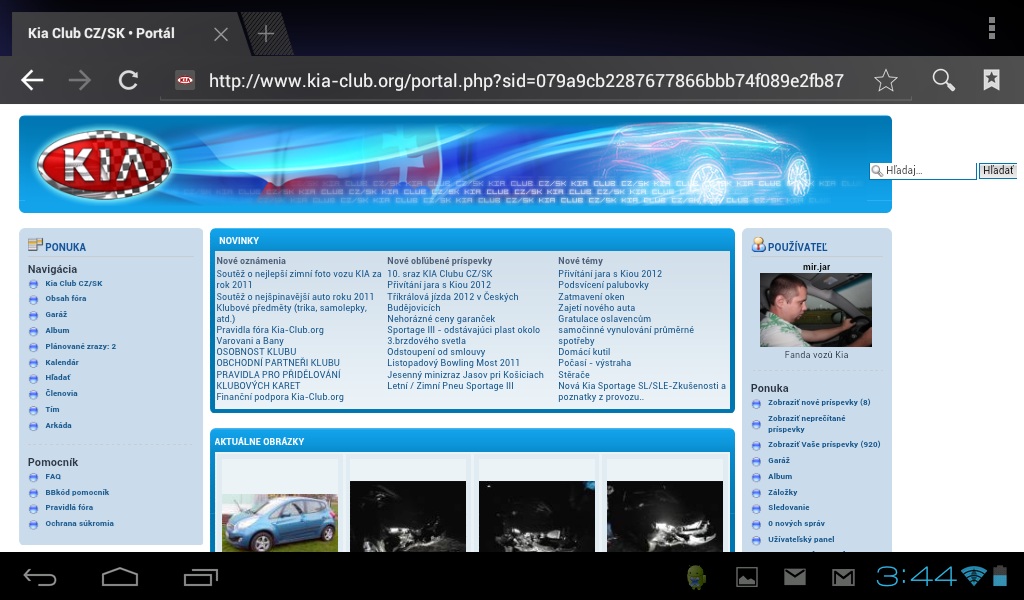Open the Stěrače topic
Image resolution: width=1024 pixels, height=600 pixels.
tap(573, 375)
